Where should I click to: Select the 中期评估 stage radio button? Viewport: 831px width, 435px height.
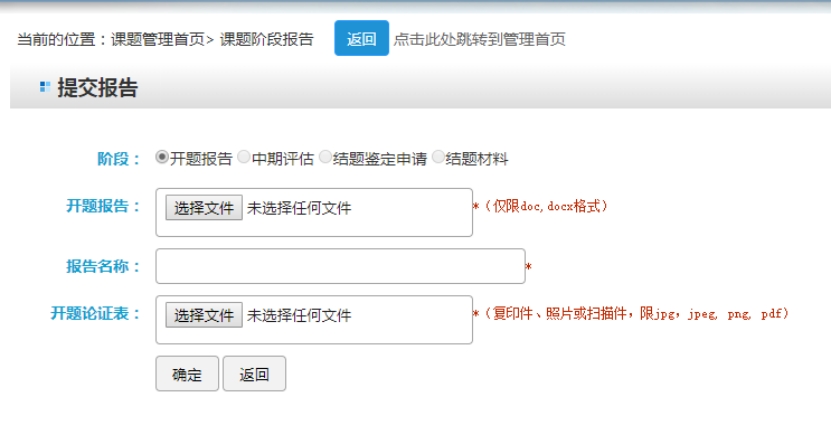[244, 158]
